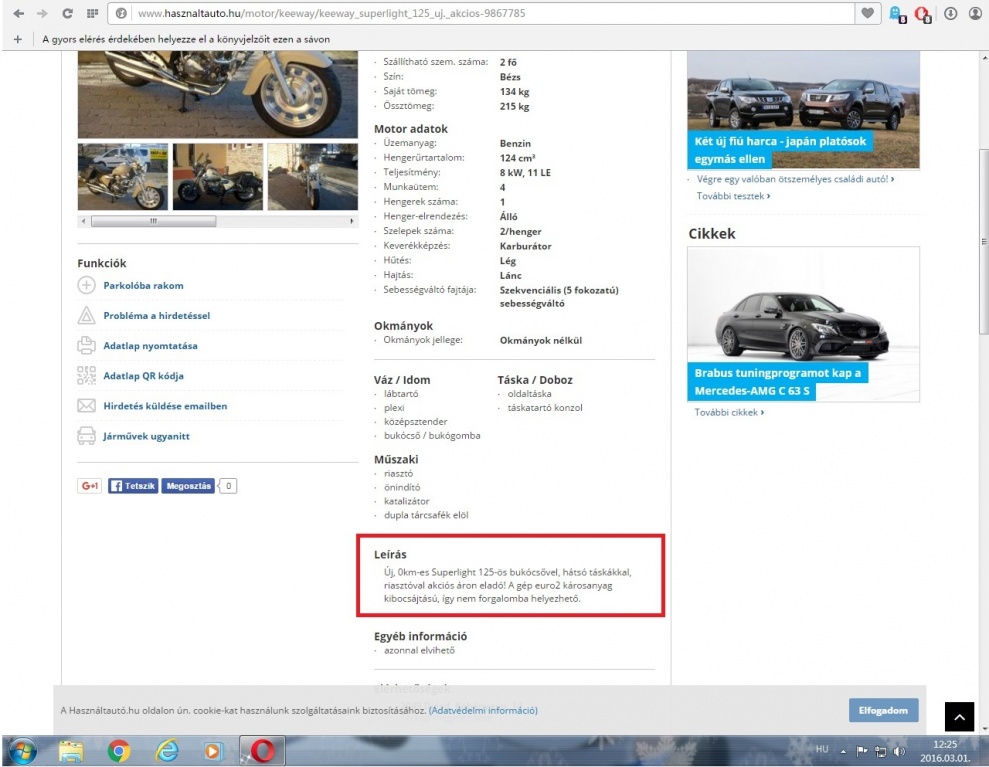Click the browser reload page icon
The width and height of the screenshot is (989, 767).
(x=66, y=15)
